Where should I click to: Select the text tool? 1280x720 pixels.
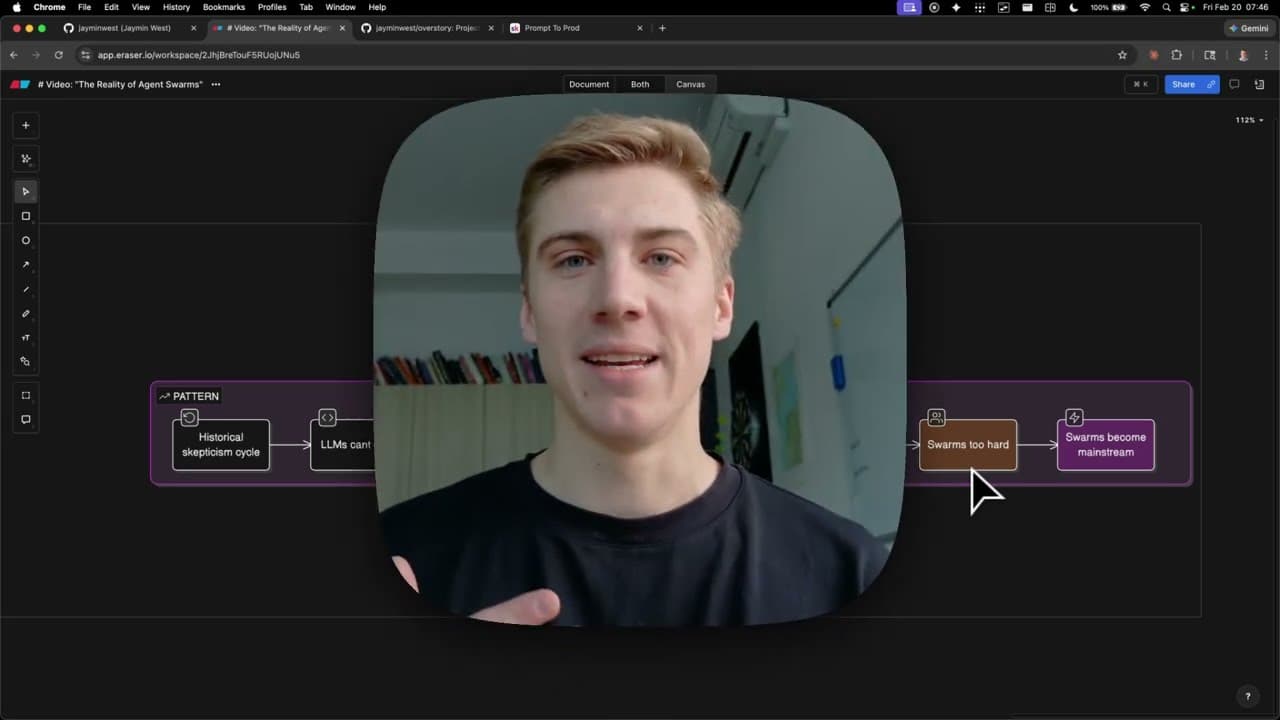[x=26, y=338]
